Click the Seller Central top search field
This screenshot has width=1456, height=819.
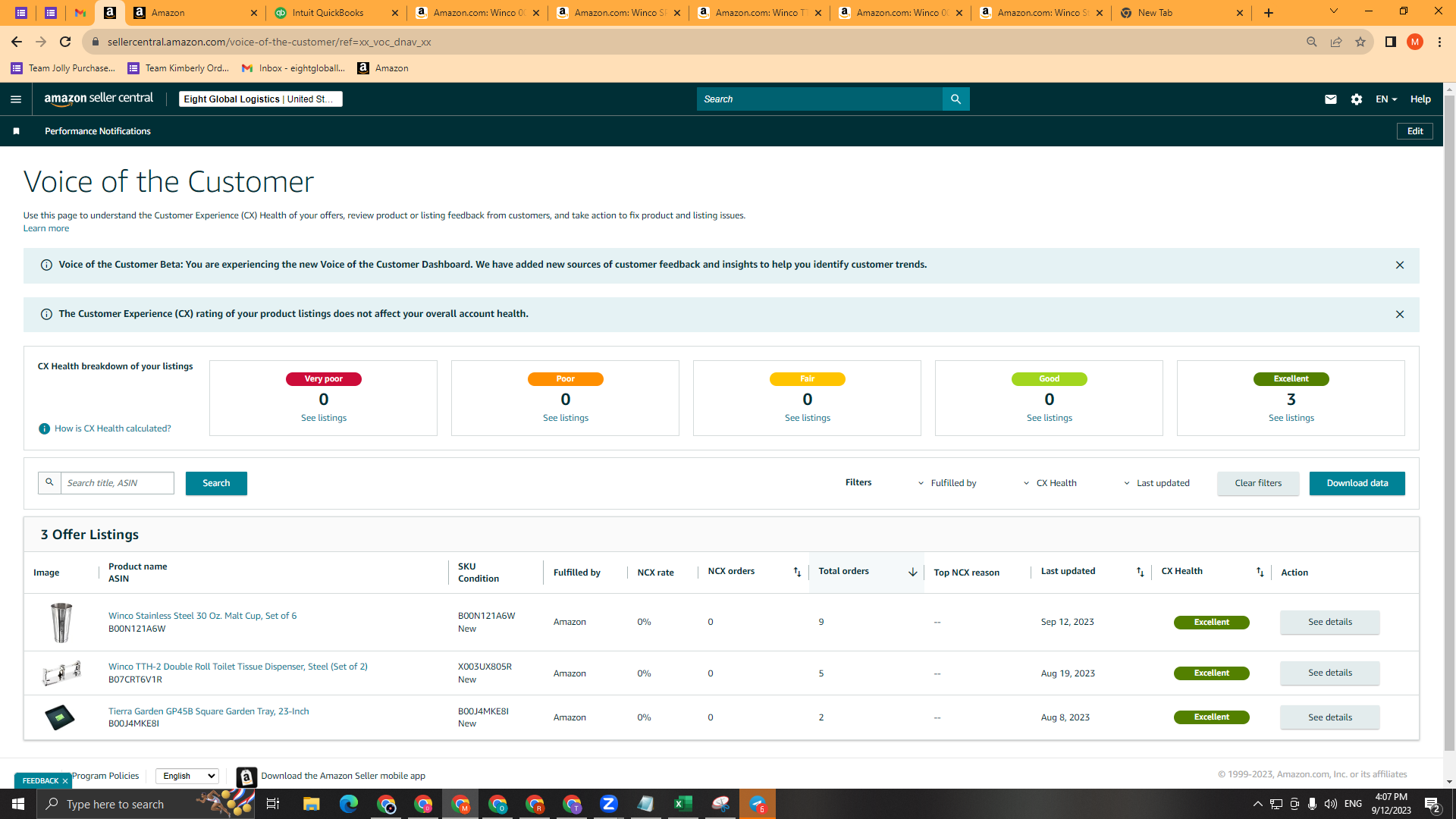pyautogui.click(x=820, y=99)
